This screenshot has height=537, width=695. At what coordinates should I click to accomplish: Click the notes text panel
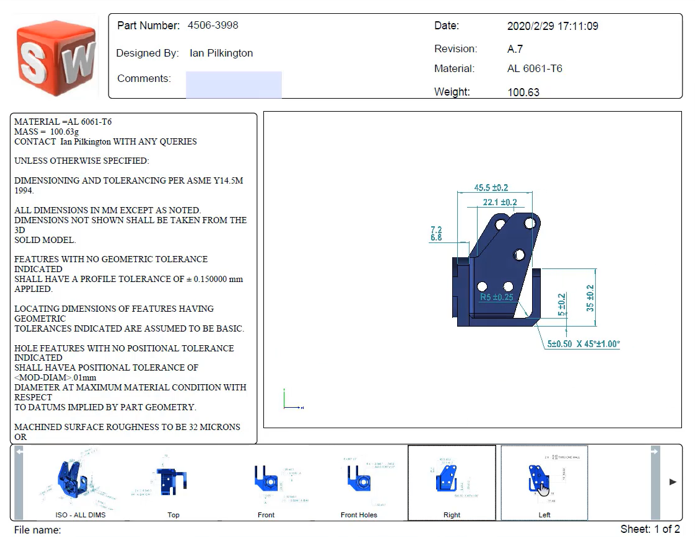pos(133,278)
